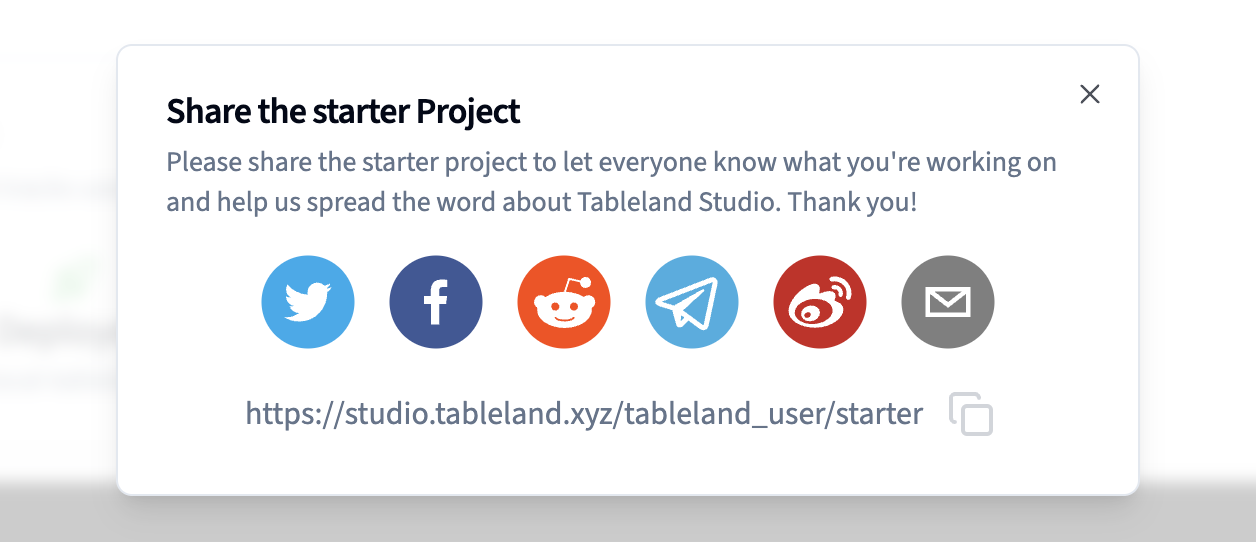
Task: Click the "Share the starter Project" heading
Action: 343,111
